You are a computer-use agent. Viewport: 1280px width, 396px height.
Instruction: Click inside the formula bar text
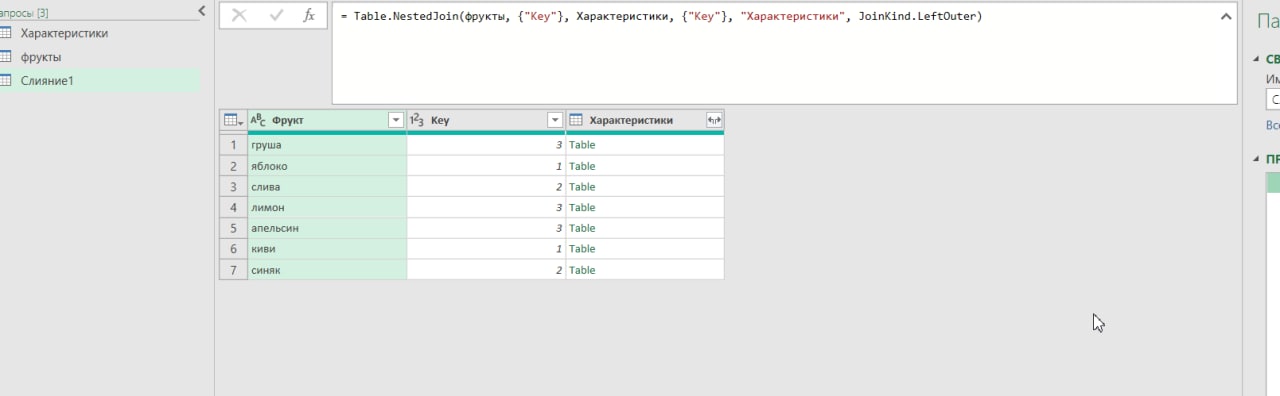pos(661,16)
